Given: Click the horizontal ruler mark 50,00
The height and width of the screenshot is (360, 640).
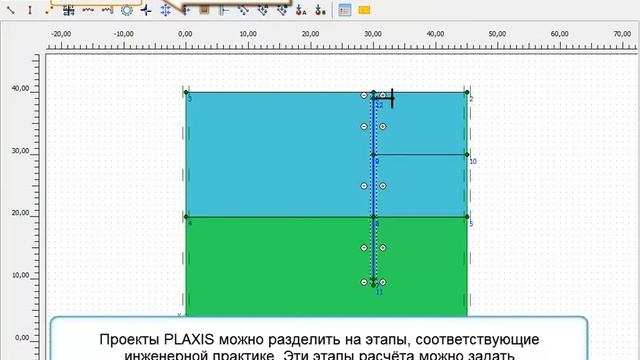Looking at the screenshot, I should (497, 34).
